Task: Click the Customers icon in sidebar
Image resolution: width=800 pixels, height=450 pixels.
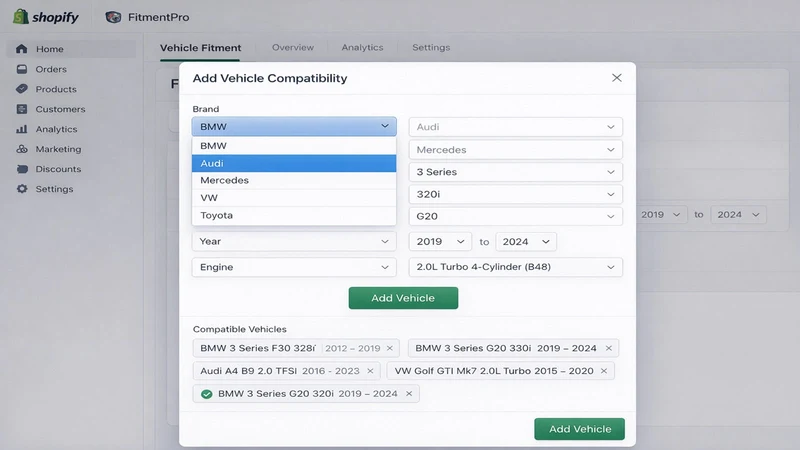Action: coord(21,109)
